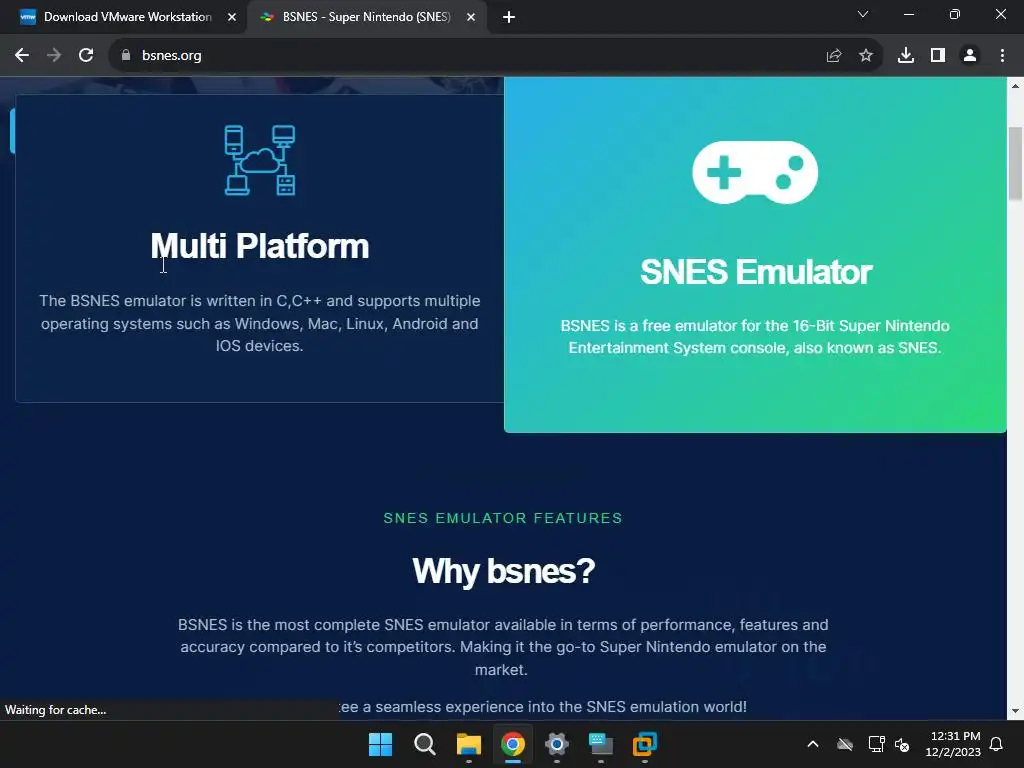Bookmark this page with the star
This screenshot has width=1024, height=768.
865,56
